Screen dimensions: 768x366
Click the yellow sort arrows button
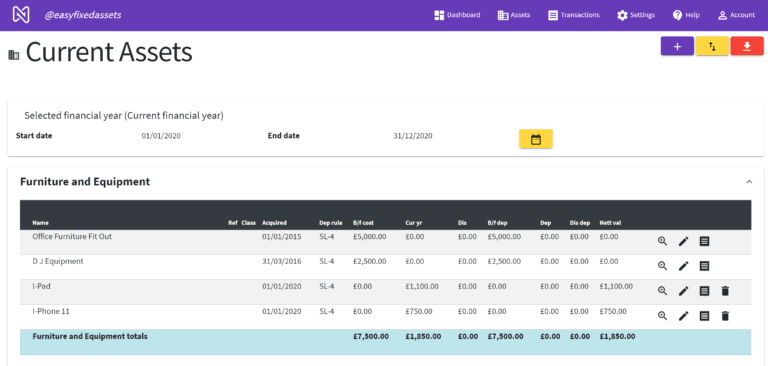[x=712, y=46]
